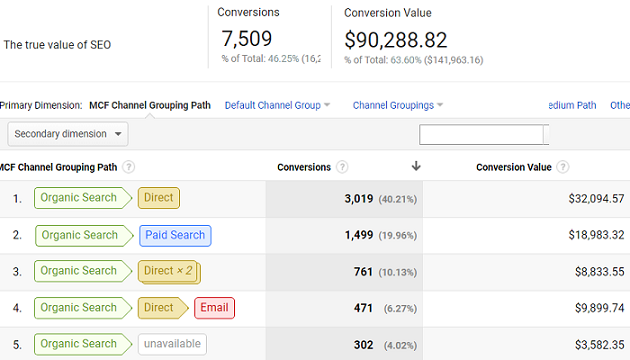The height and width of the screenshot is (360, 630).
Task: Open the Secondary dimension dropdown
Action: (x=68, y=134)
